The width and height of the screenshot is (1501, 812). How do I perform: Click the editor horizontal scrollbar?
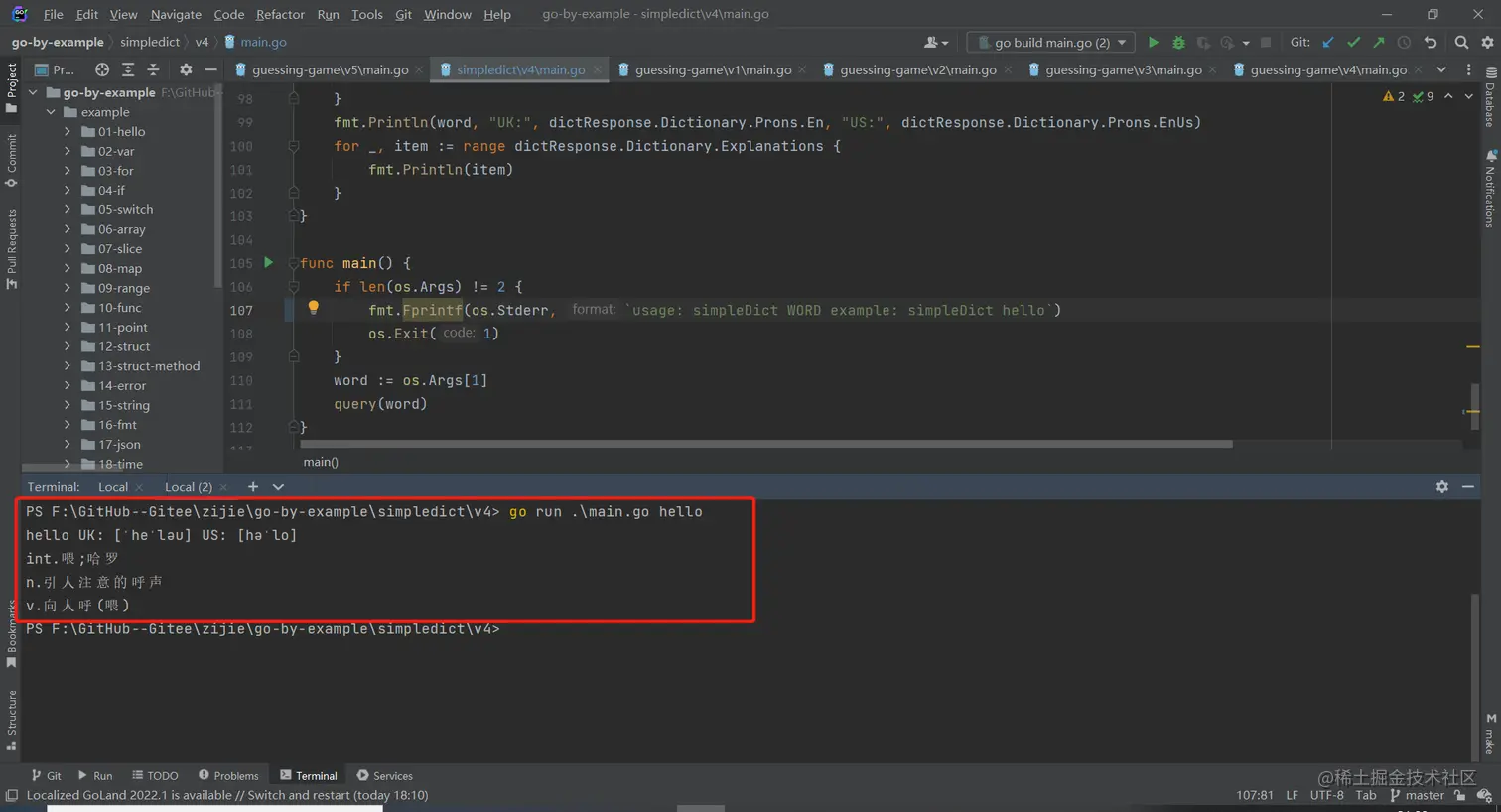pyautogui.click(x=767, y=444)
